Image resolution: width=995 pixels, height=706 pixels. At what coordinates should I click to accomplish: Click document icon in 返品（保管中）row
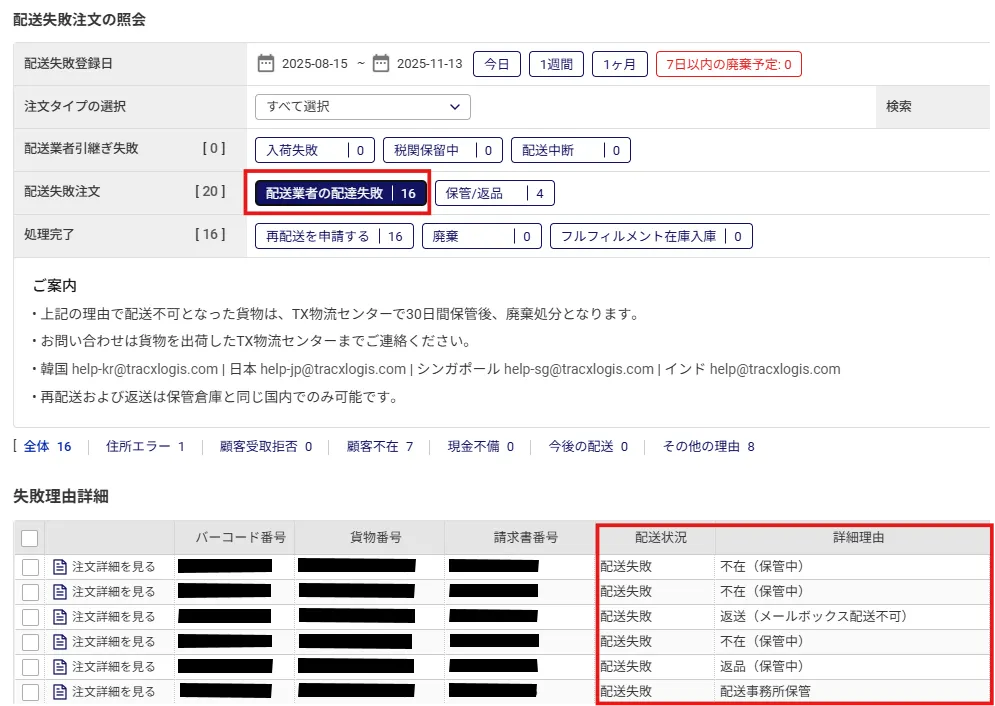[x=60, y=666]
